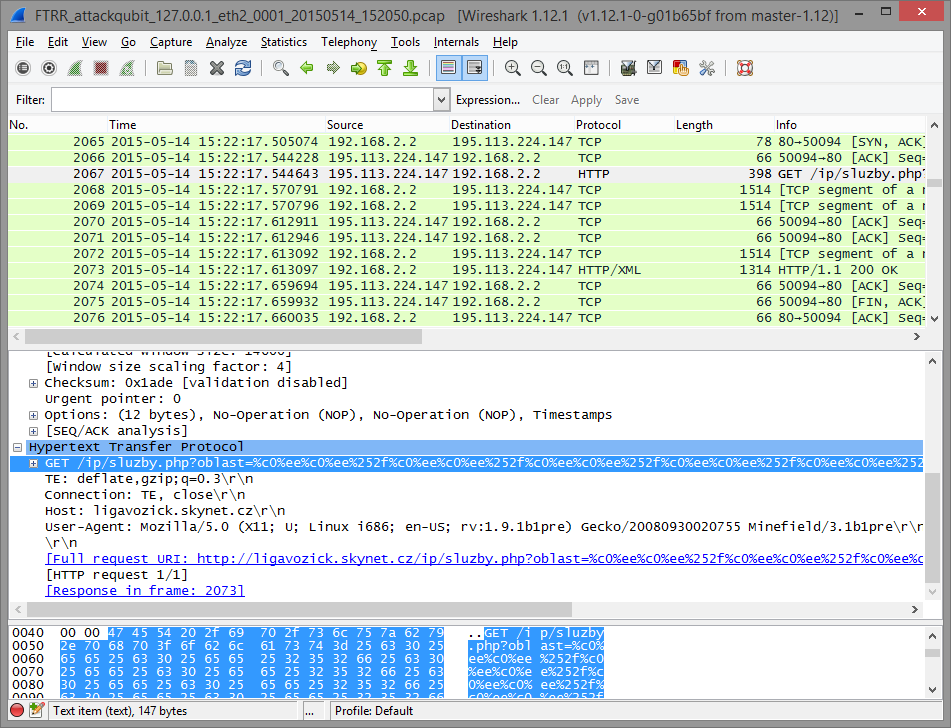Toggle auto scroll in live capture
This screenshot has height=728, width=951.
pyautogui.click(x=474, y=68)
